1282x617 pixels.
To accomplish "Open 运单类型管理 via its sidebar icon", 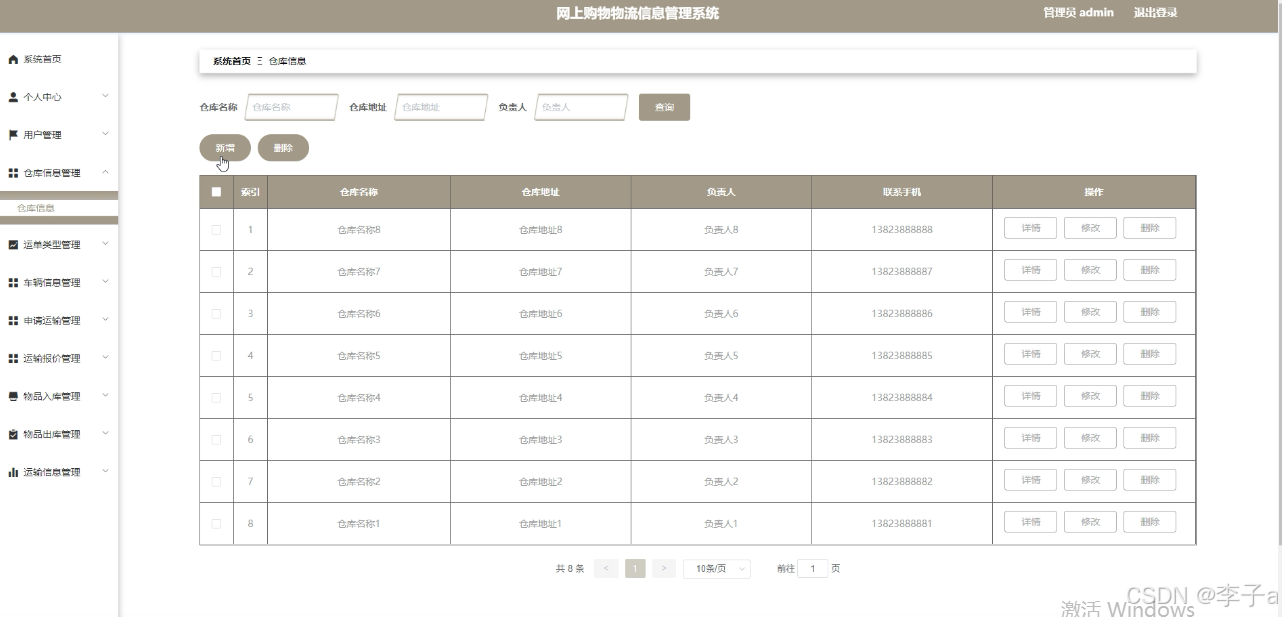I will pyautogui.click(x=12, y=245).
